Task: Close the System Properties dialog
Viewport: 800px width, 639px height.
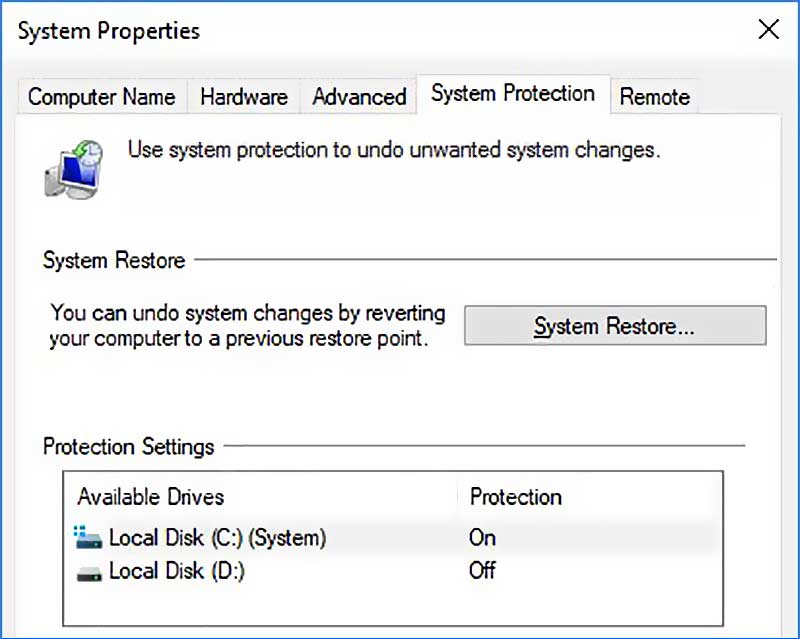Action: click(768, 30)
